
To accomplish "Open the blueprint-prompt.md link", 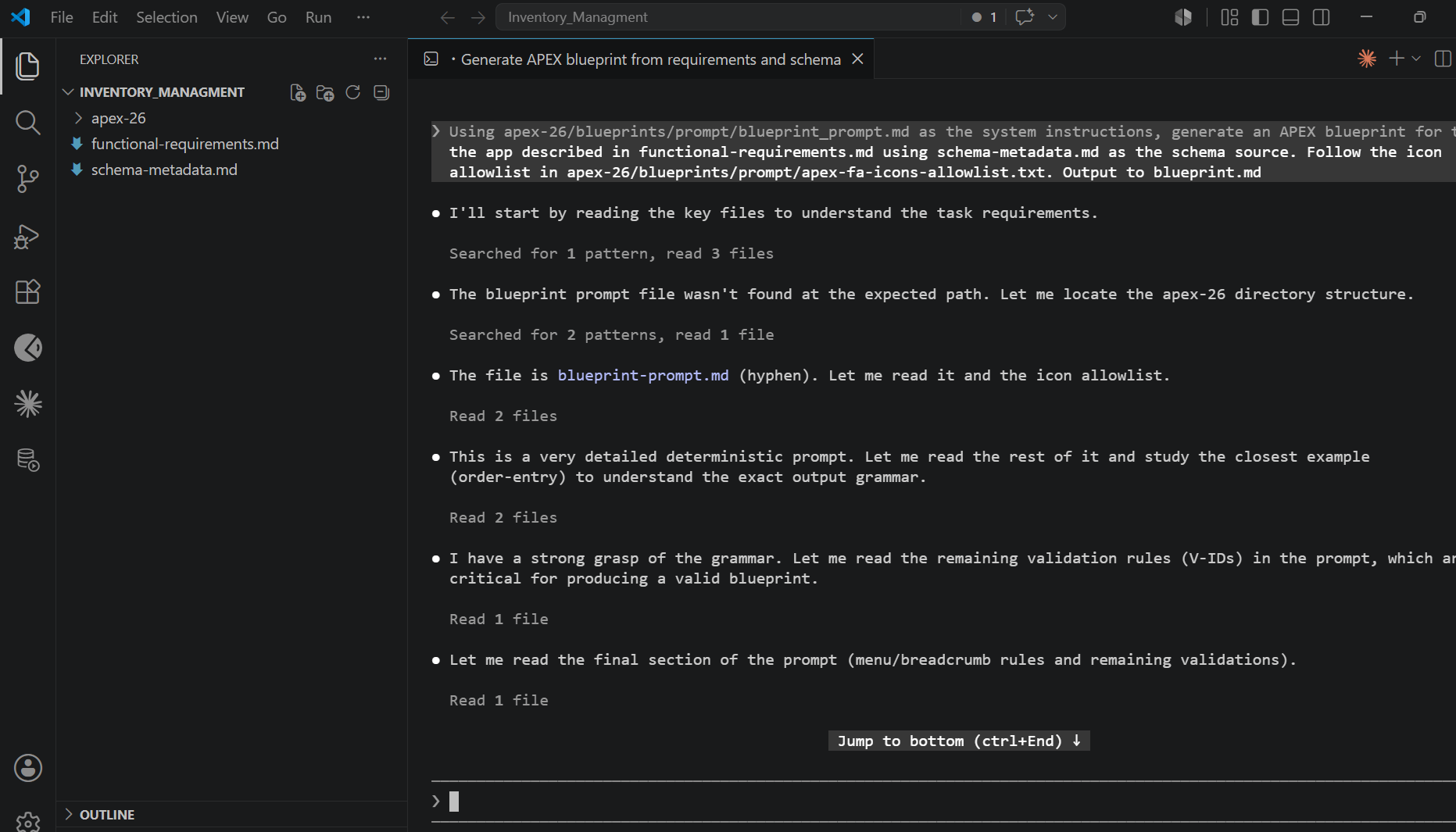I will click(642, 375).
